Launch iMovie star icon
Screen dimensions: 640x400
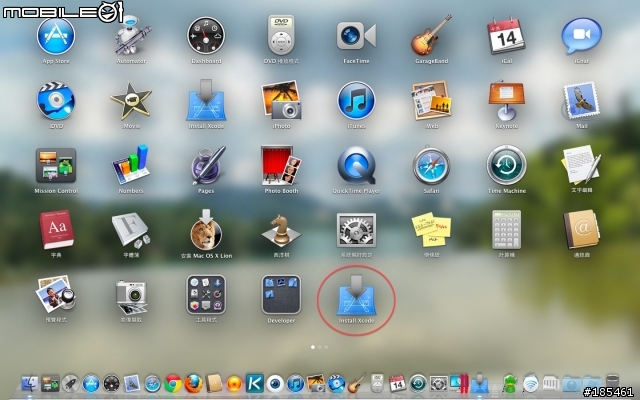pyautogui.click(x=131, y=101)
